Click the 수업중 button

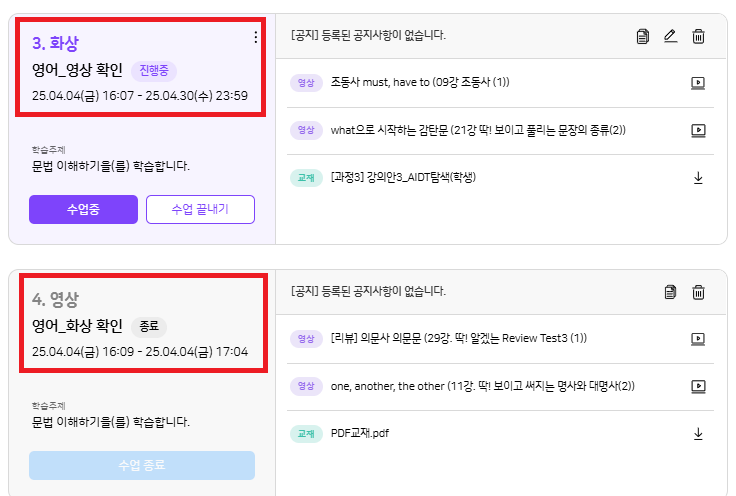(x=83, y=209)
